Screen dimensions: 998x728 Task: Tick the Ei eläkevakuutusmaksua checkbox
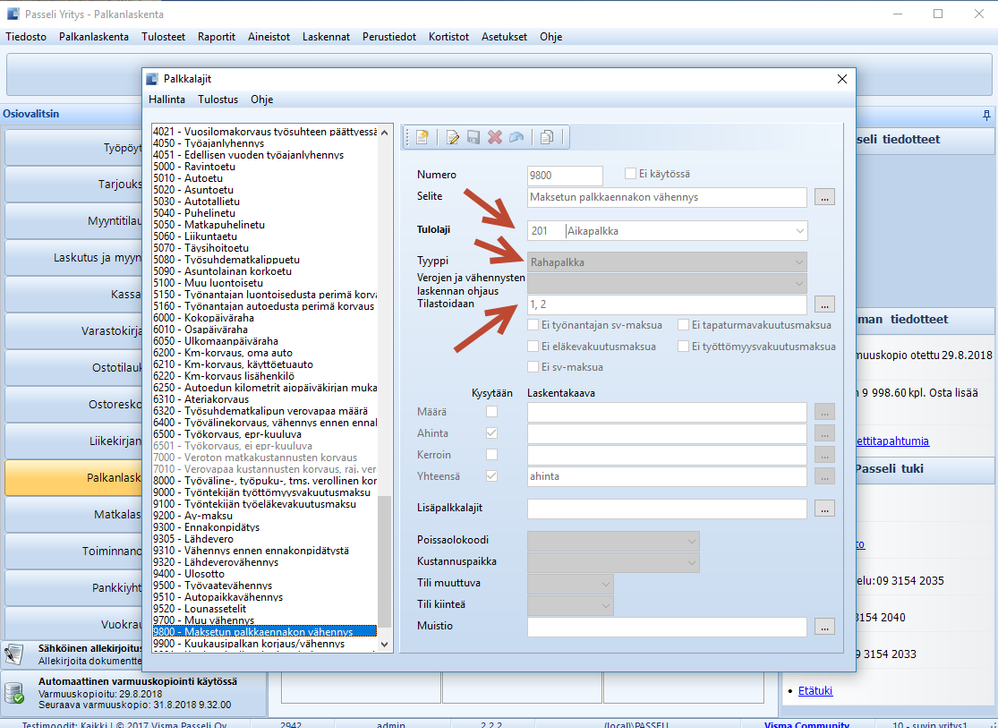coord(533,346)
